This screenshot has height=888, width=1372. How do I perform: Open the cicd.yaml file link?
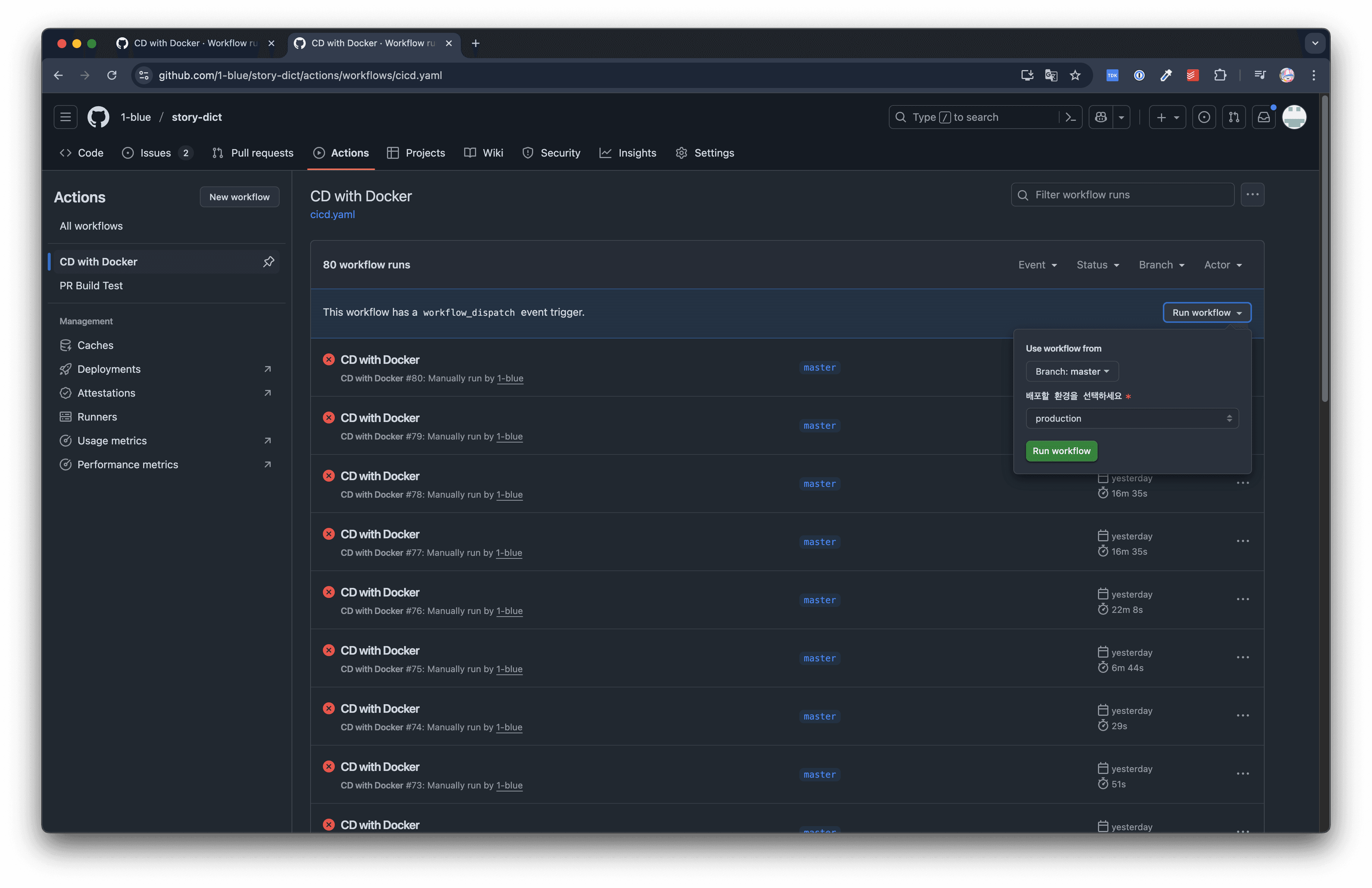tap(333, 214)
